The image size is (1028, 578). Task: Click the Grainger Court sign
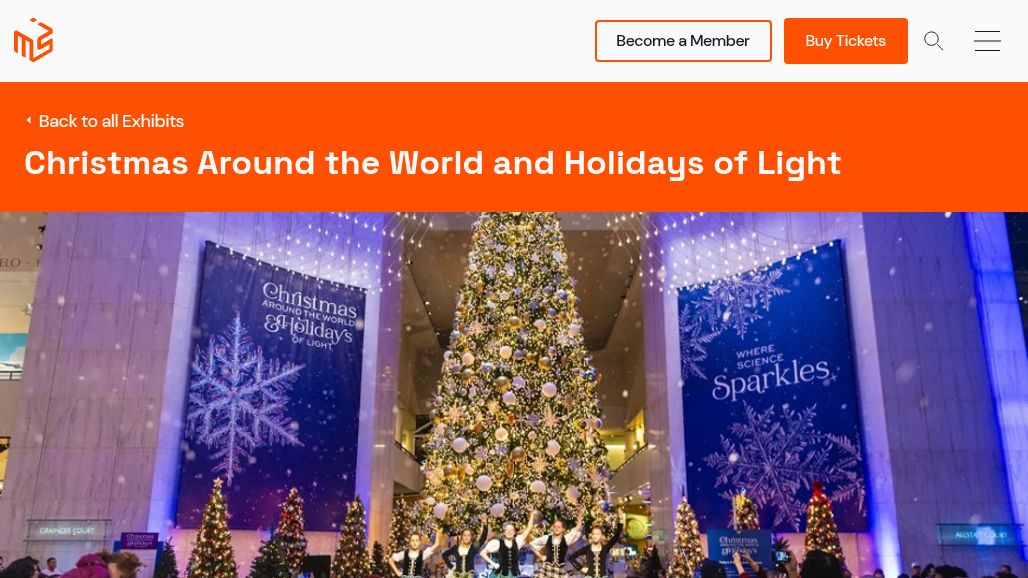(x=67, y=530)
